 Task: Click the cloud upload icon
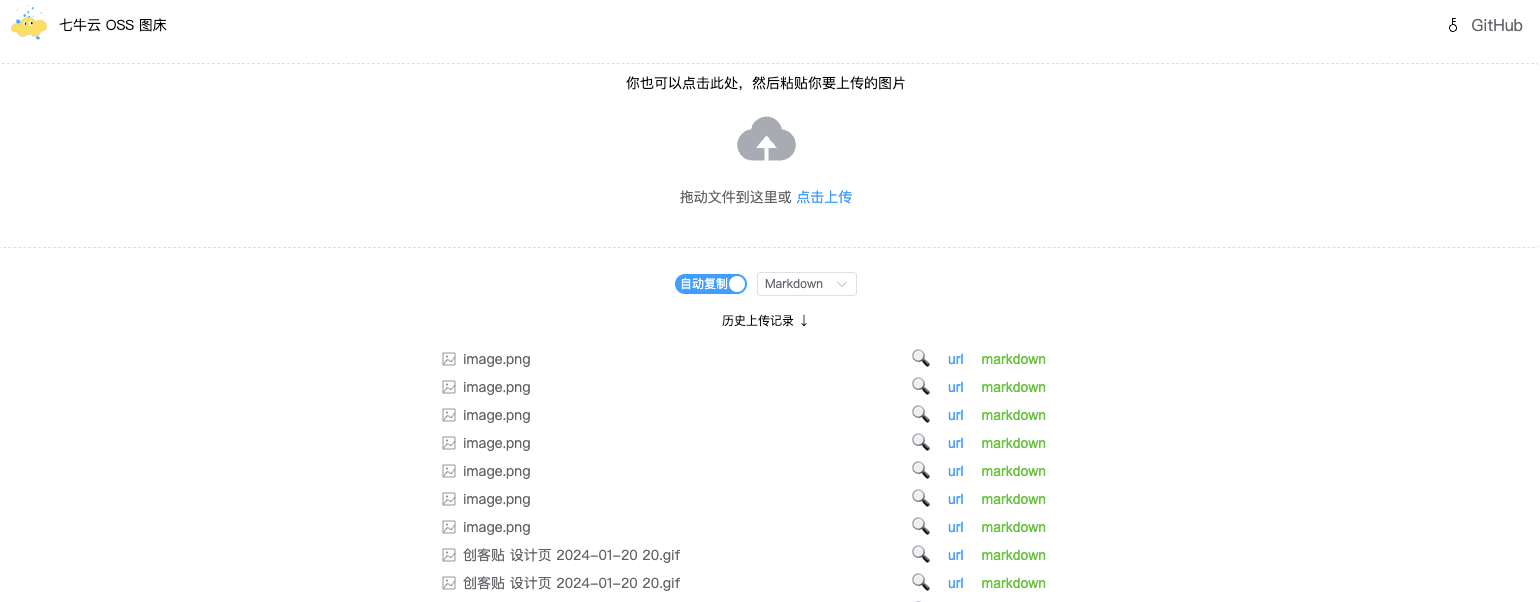pyautogui.click(x=766, y=140)
